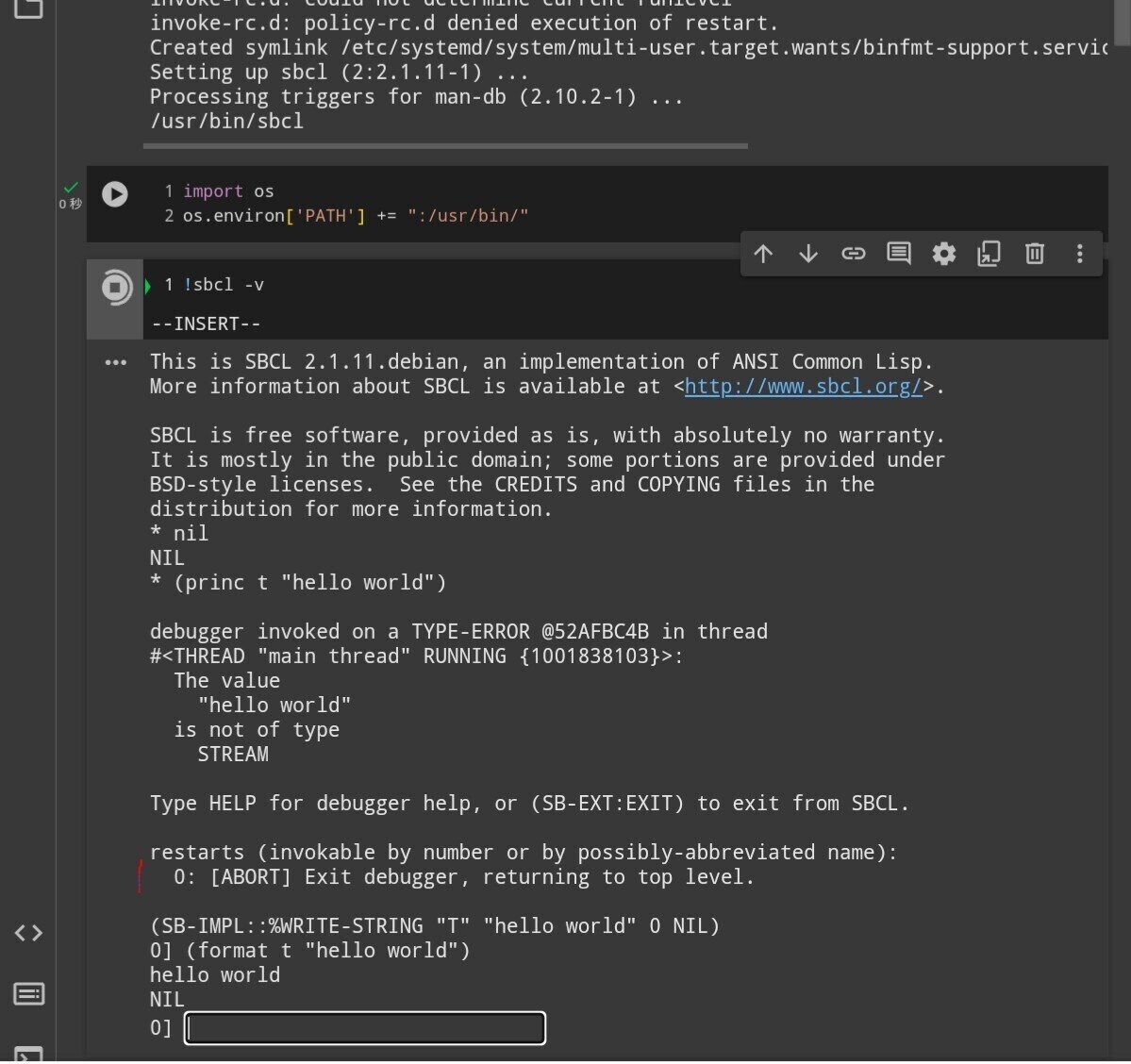Viewport: 1131px width, 1064px height.
Task: Copy a link to this cell
Action: (854, 254)
